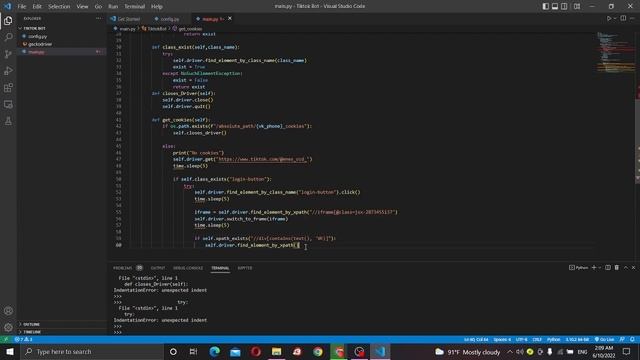The image size is (640, 360).
Task: Open the Run menu
Action: click(x=113, y=7)
